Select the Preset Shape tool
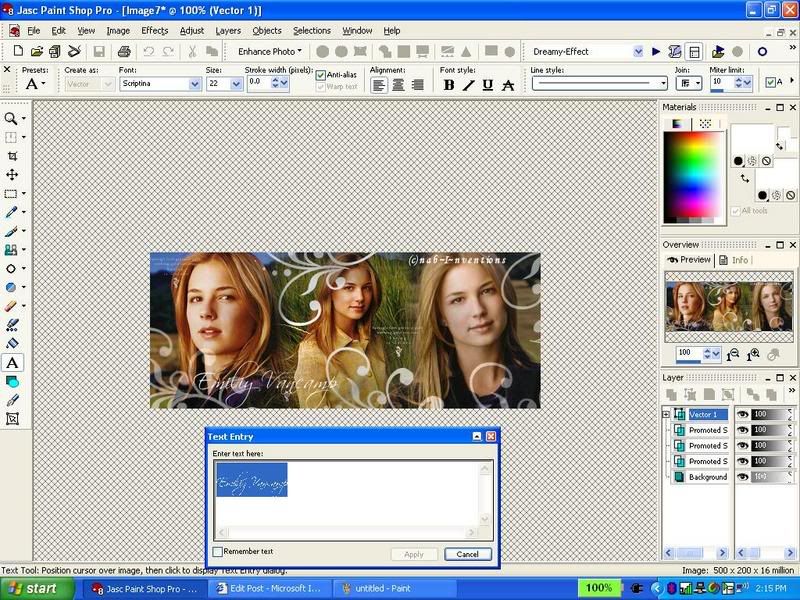The width and height of the screenshot is (800, 600). coord(12,382)
